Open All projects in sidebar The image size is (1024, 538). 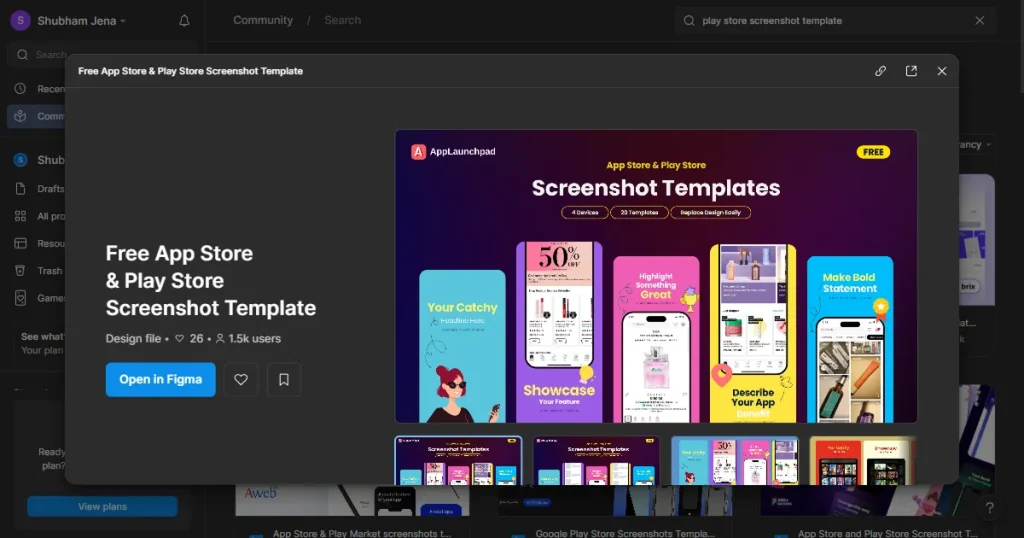37,216
